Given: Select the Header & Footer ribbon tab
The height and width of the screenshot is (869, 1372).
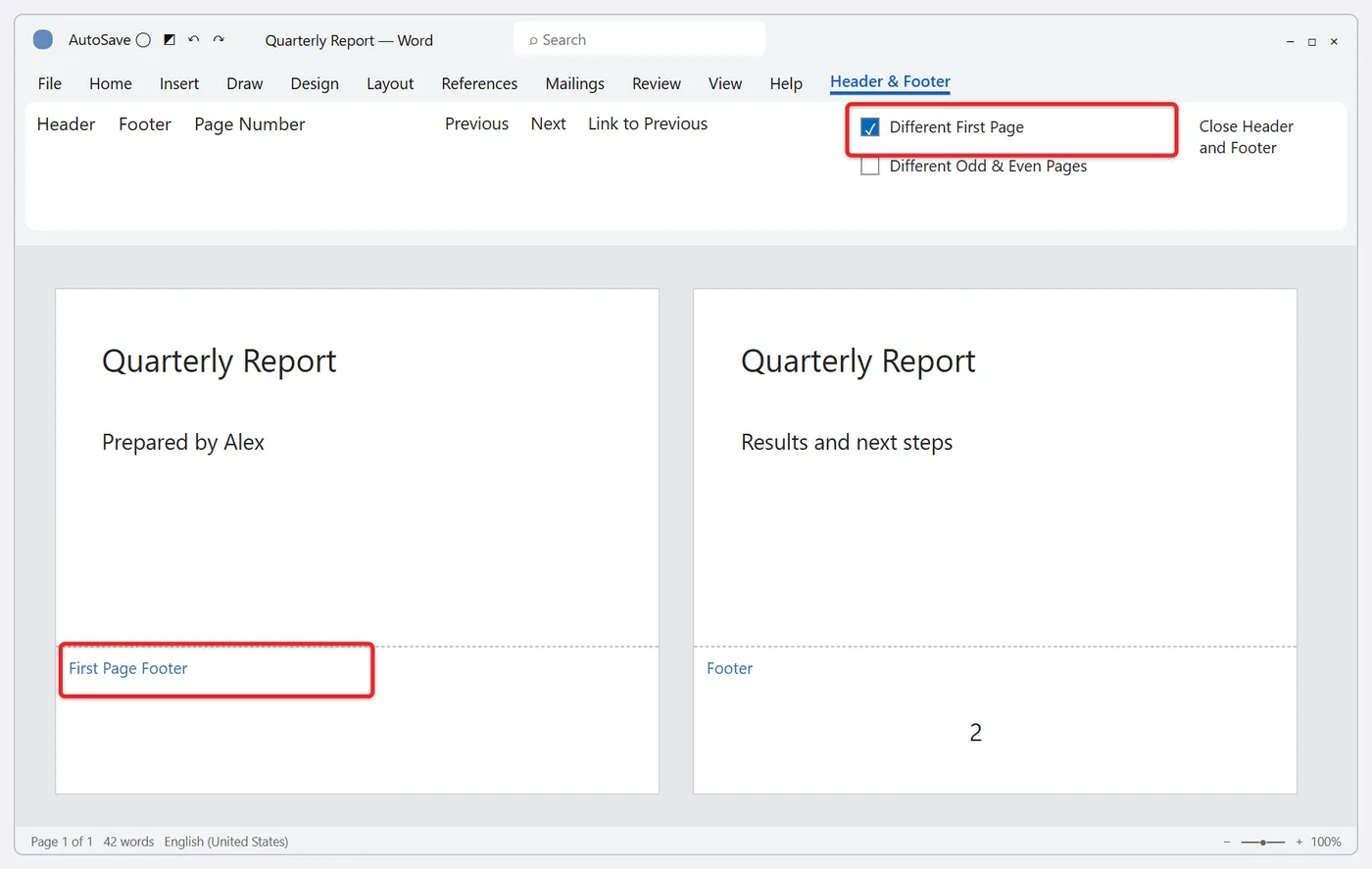Looking at the screenshot, I should pyautogui.click(x=891, y=82).
